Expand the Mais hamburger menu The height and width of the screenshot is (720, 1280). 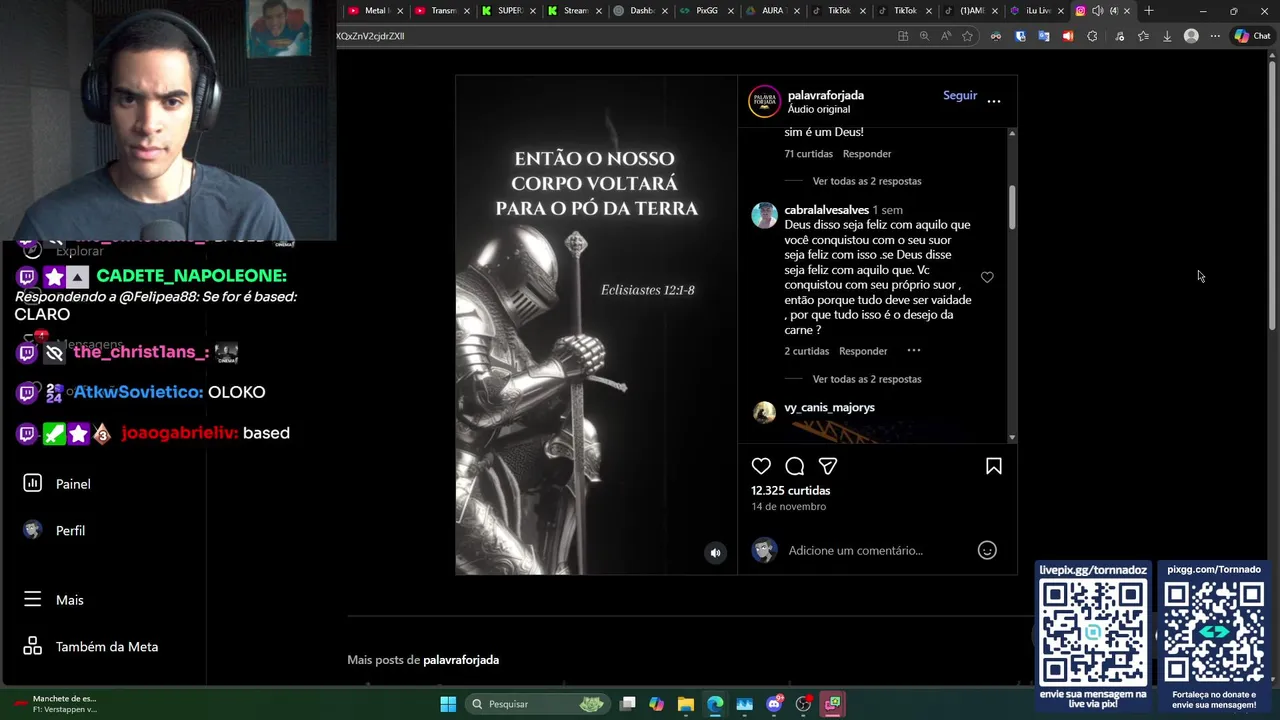click(x=55, y=600)
